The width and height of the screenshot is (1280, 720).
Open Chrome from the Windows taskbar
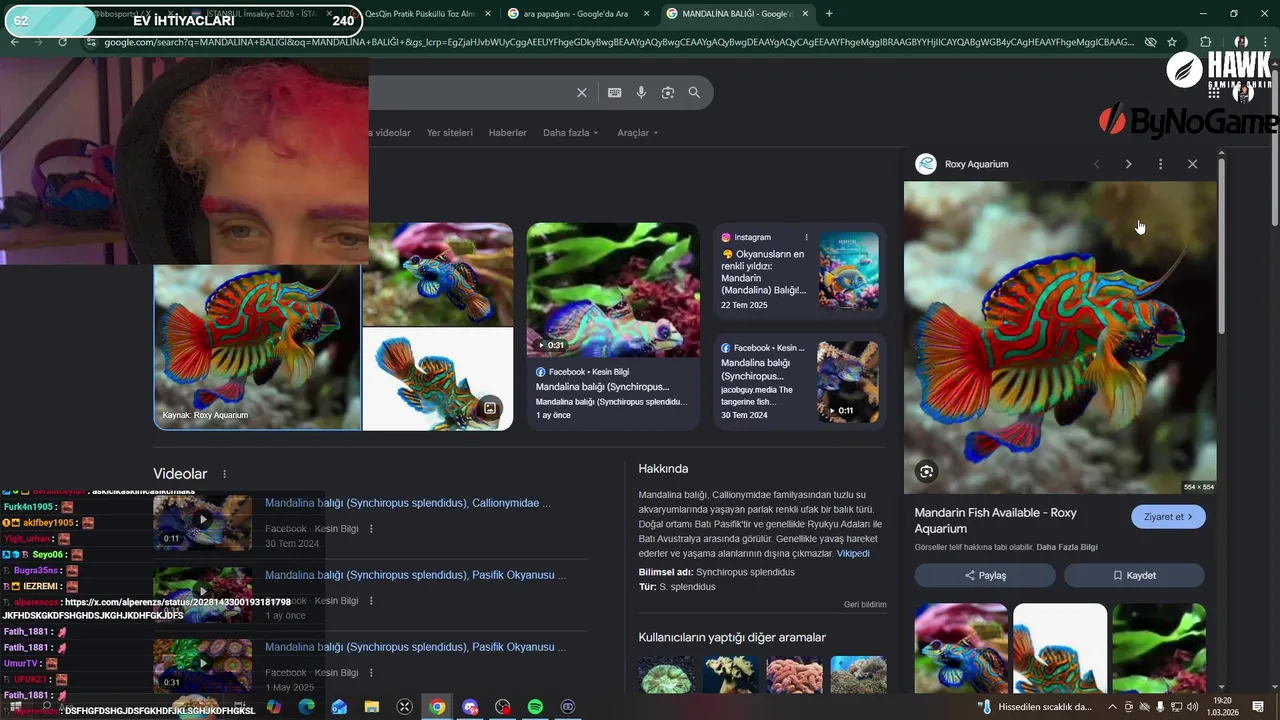[x=437, y=707]
